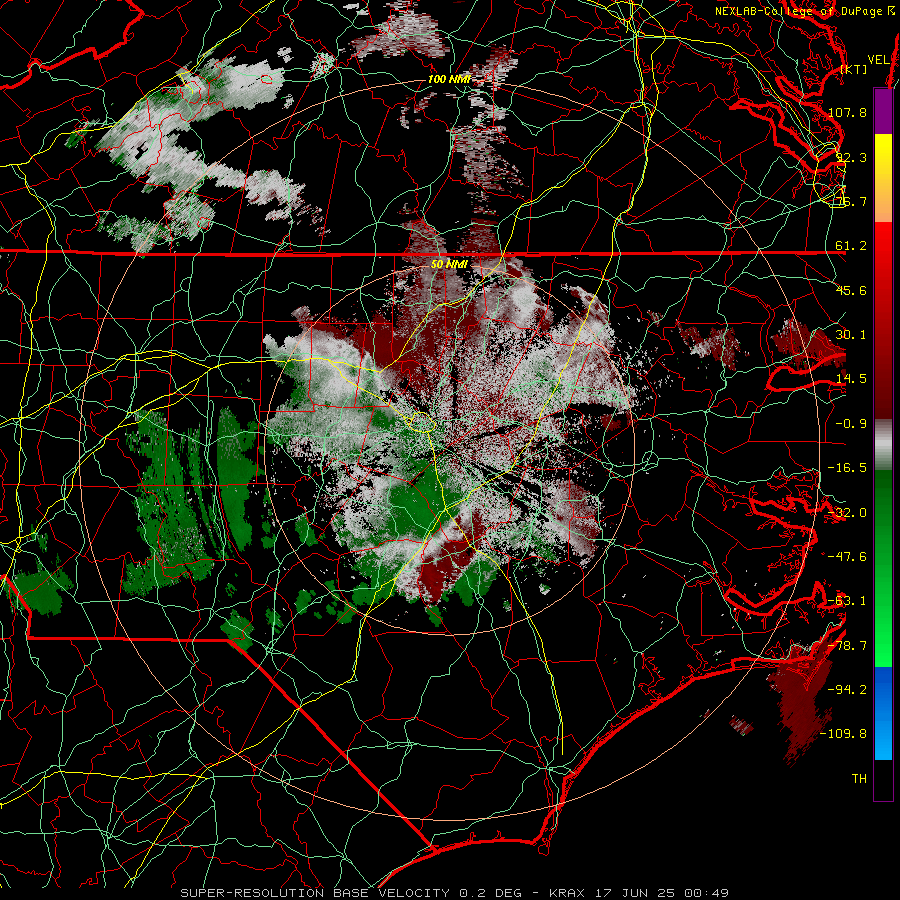Click the 50 NMI range ring label
This screenshot has height=900, width=900.
coord(449,264)
